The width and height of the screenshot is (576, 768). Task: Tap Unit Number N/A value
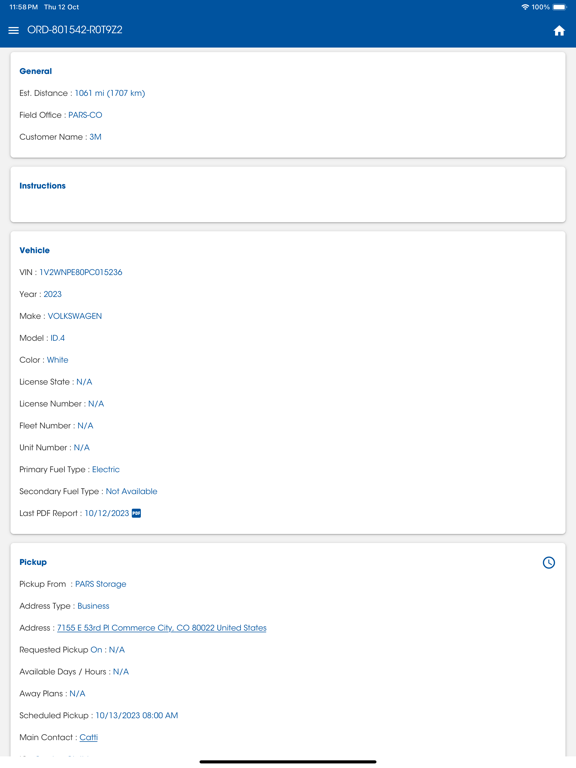tap(82, 448)
